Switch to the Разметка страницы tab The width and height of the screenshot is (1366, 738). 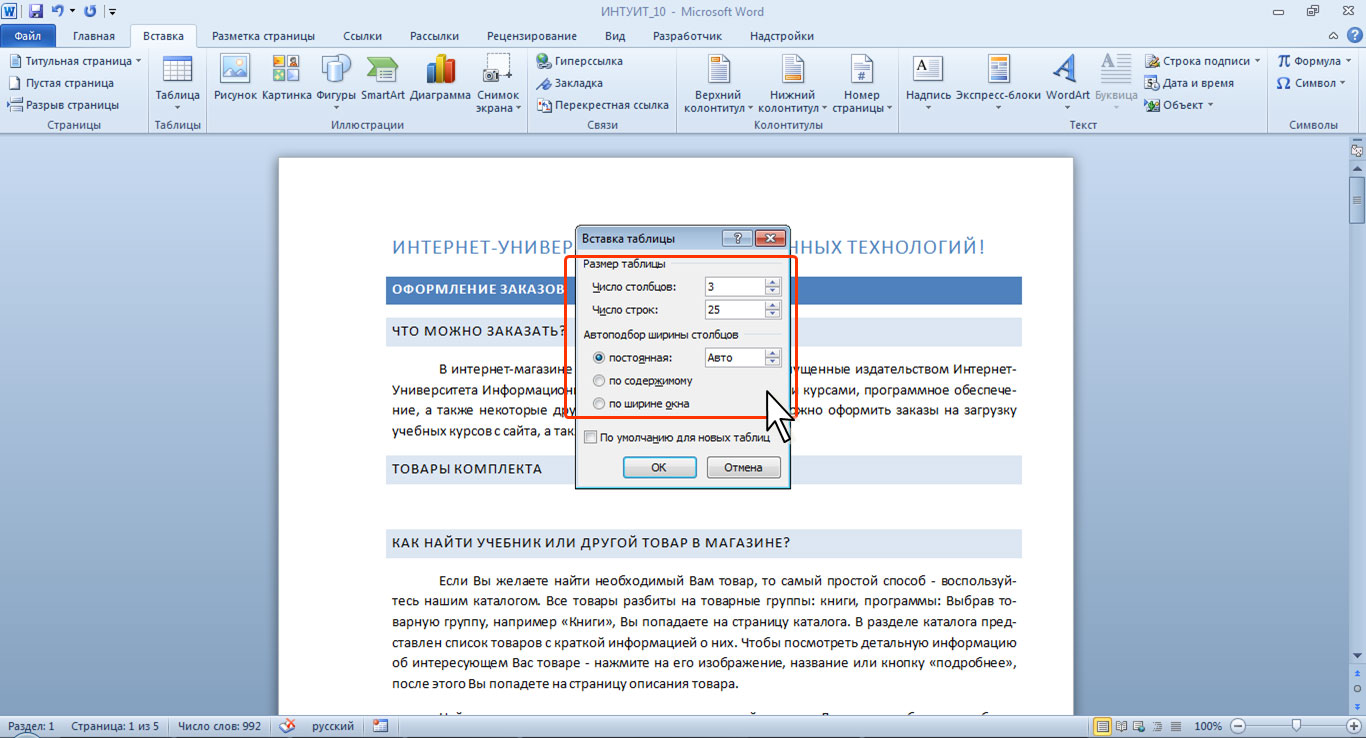tap(263, 36)
